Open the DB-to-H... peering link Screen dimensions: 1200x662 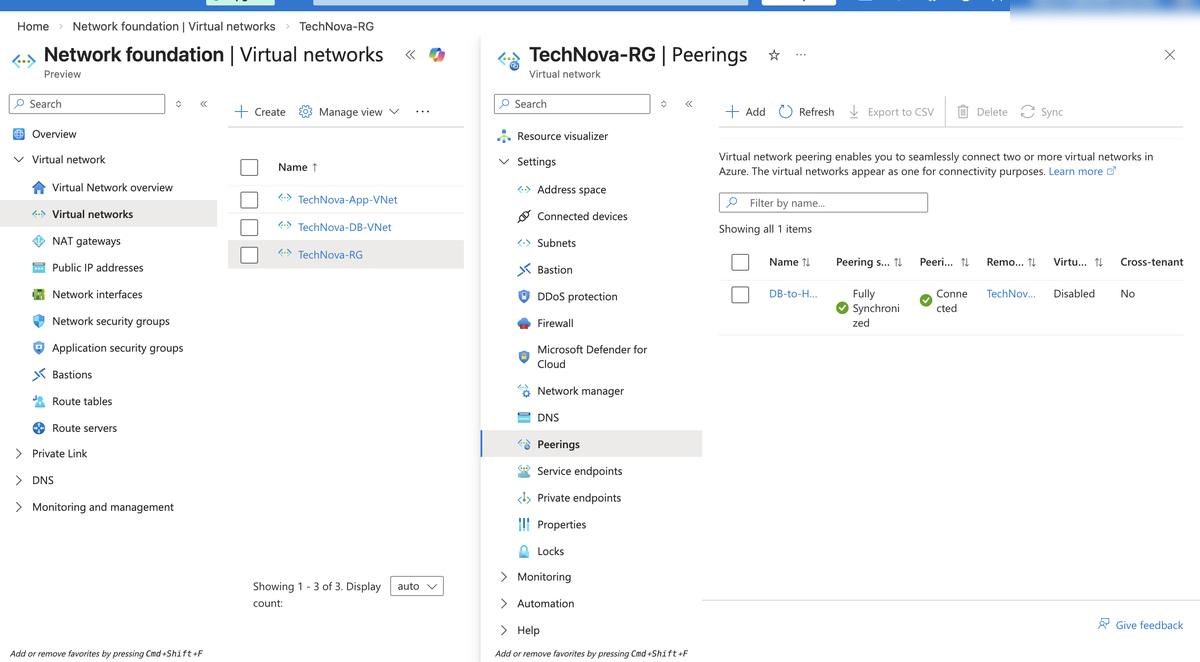(x=793, y=294)
